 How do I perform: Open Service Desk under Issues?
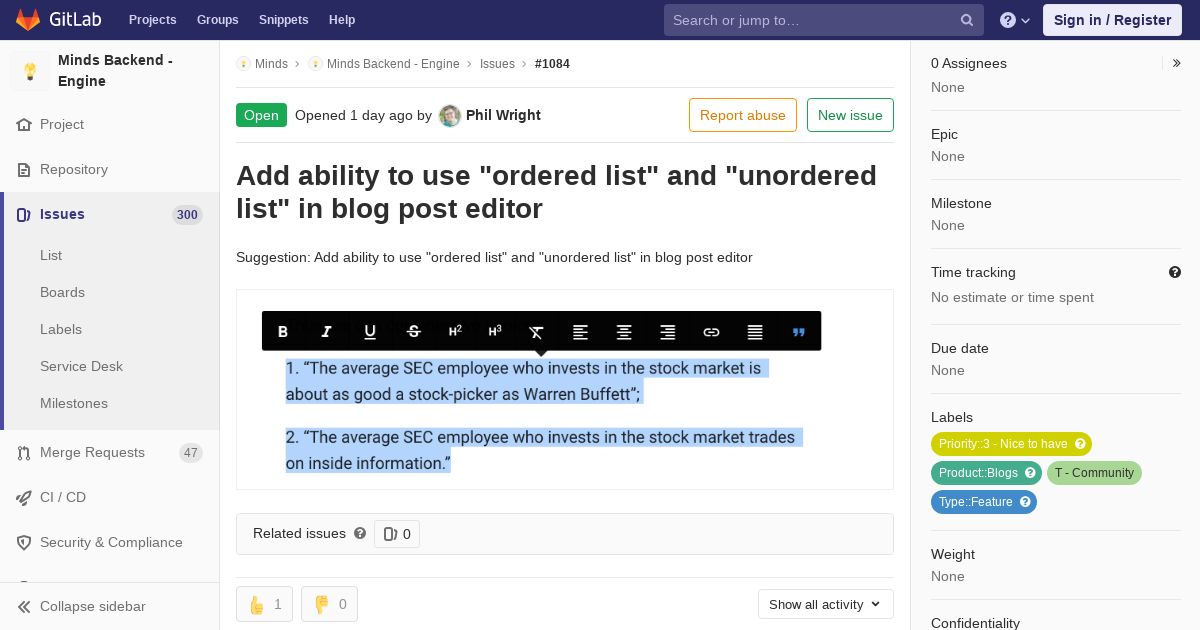[x=81, y=366]
